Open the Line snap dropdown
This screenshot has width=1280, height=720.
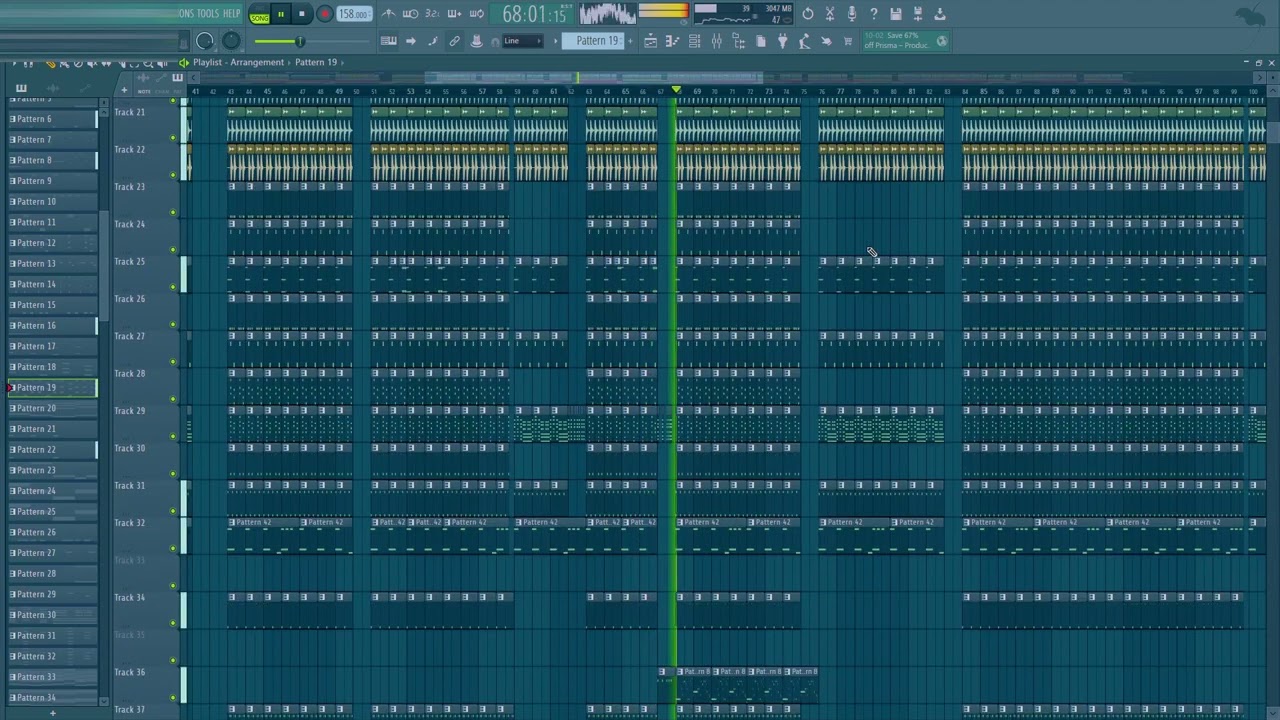(x=522, y=41)
